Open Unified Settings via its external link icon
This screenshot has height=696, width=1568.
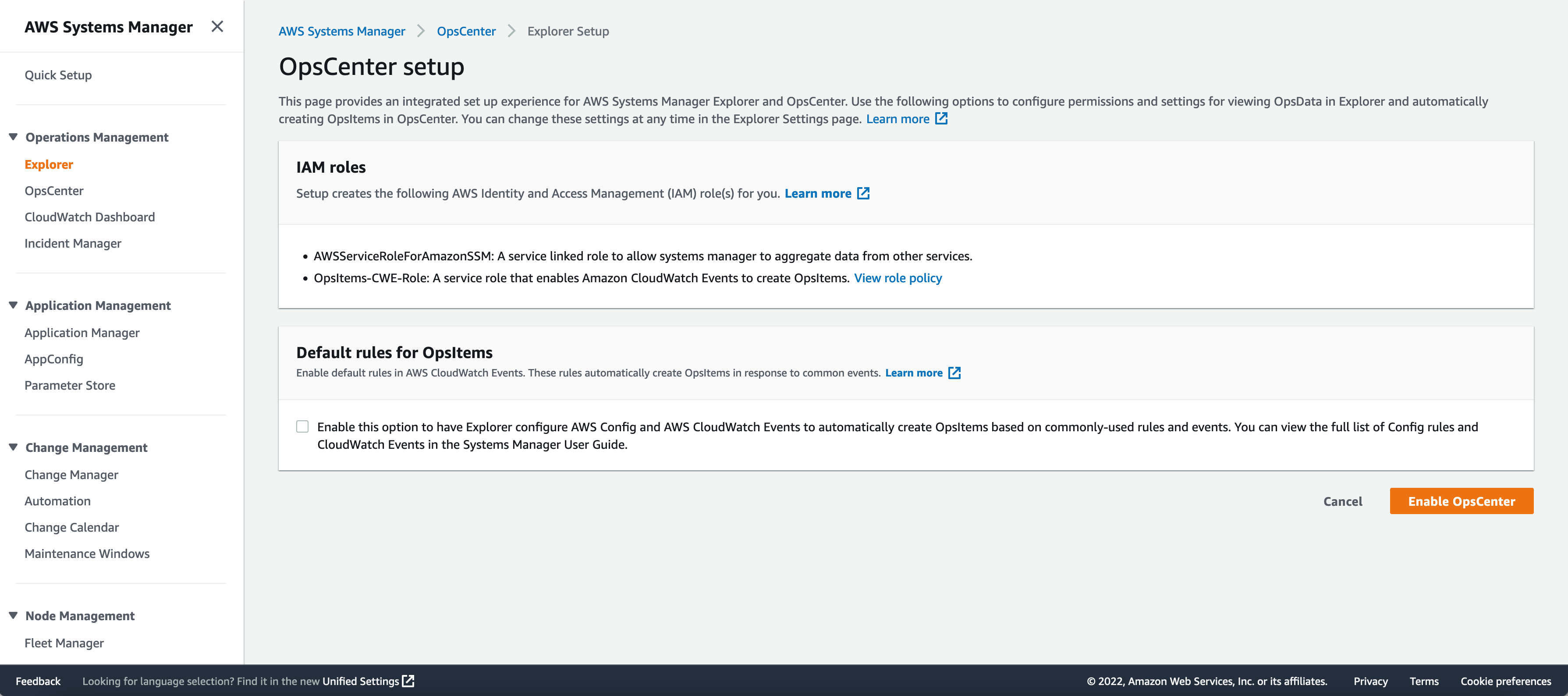click(x=408, y=681)
